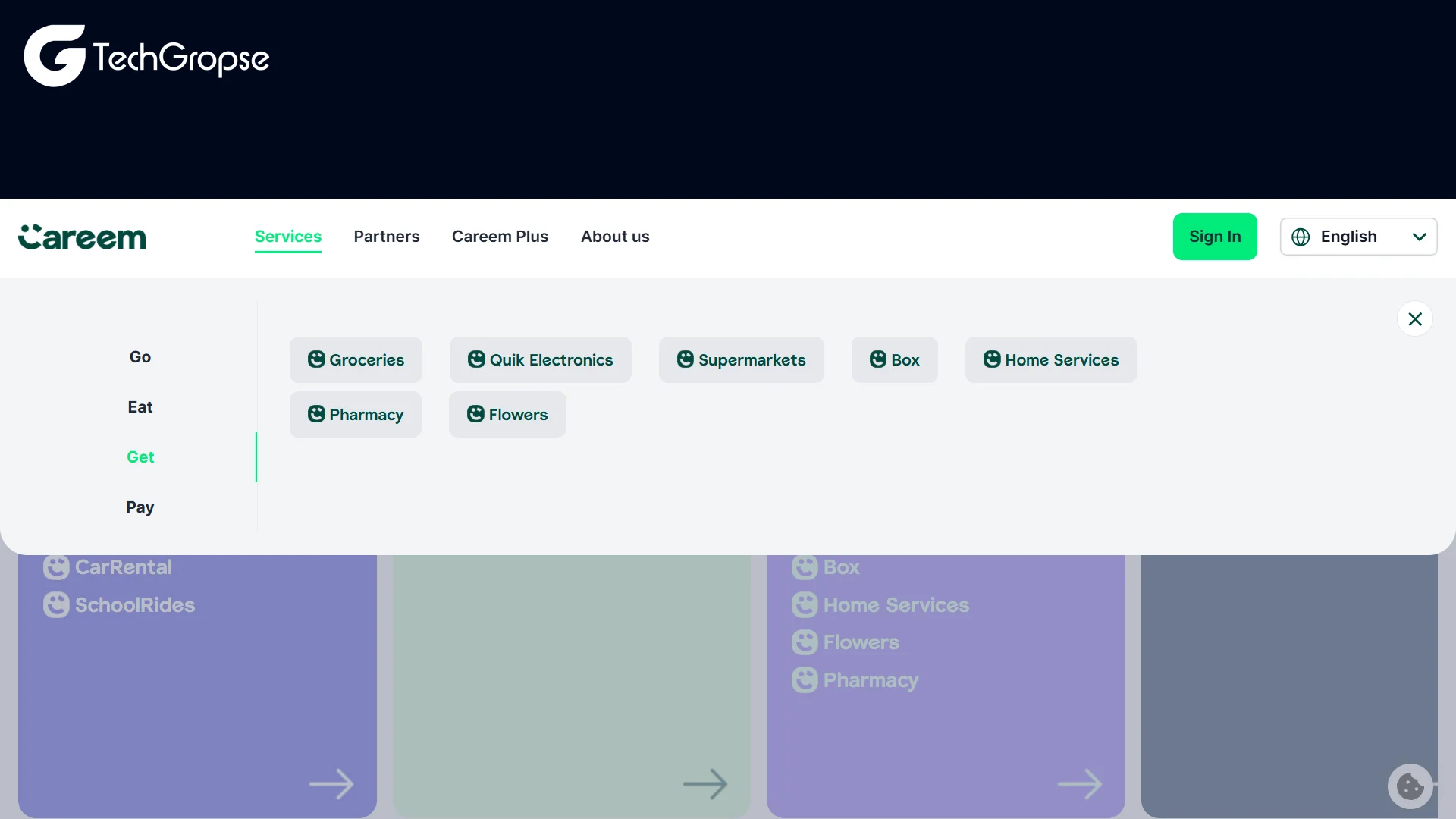Open the Quik Electronics service chip
This screenshot has height=819, width=1456.
541,359
